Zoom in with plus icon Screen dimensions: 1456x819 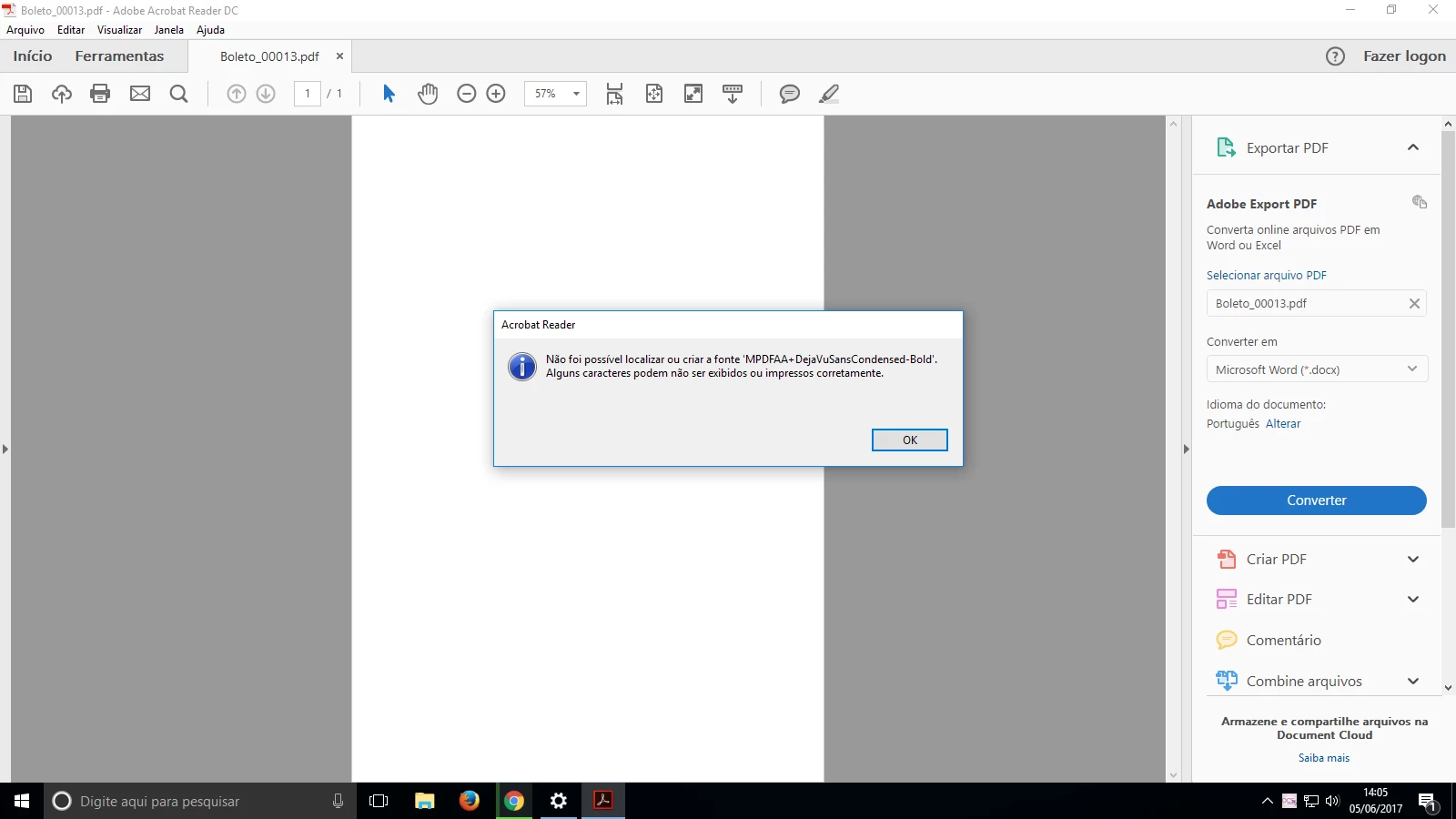pos(496,94)
